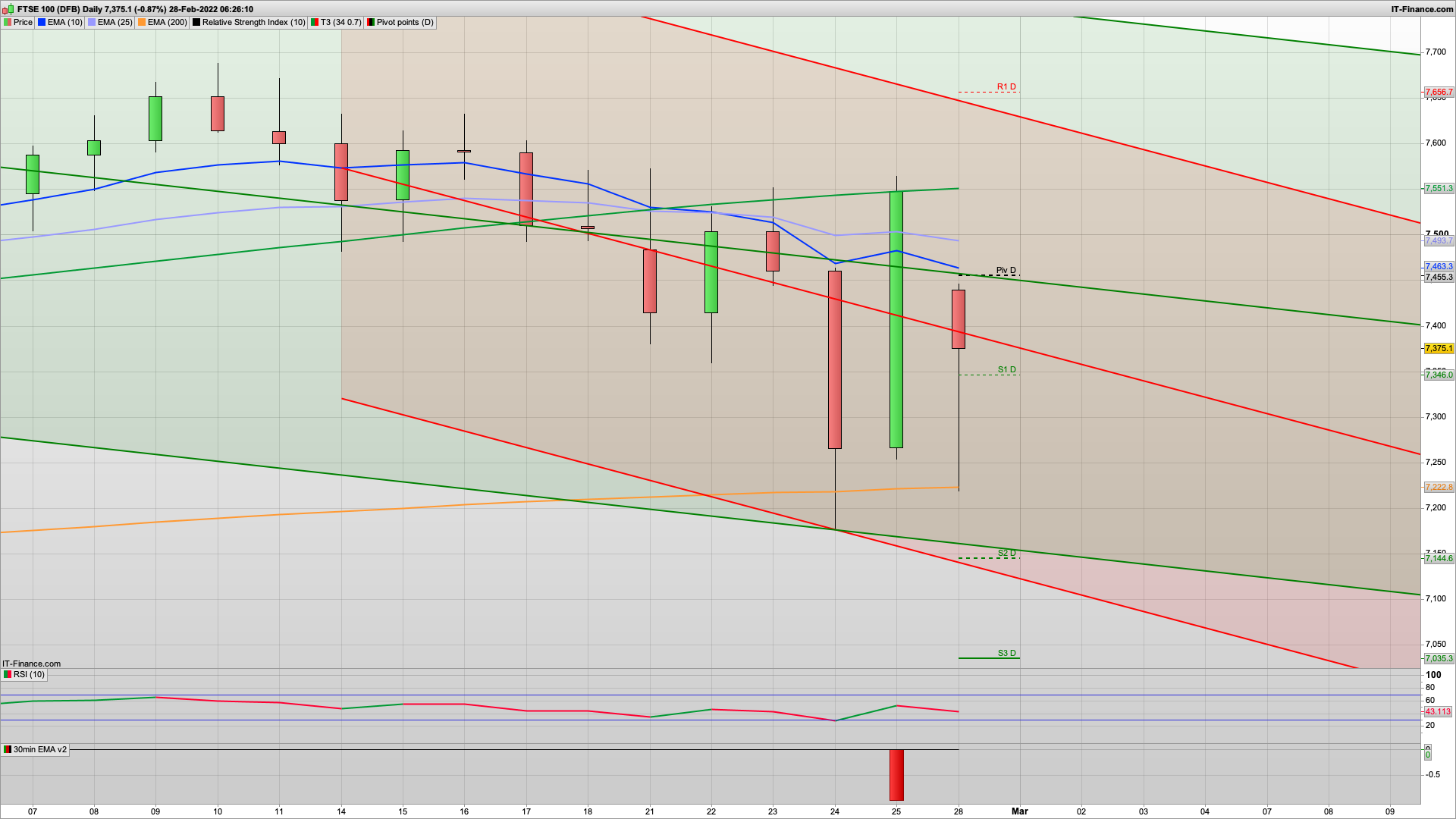Click the 43.113 RSI value tag
The height and width of the screenshot is (819, 1456).
[1438, 711]
